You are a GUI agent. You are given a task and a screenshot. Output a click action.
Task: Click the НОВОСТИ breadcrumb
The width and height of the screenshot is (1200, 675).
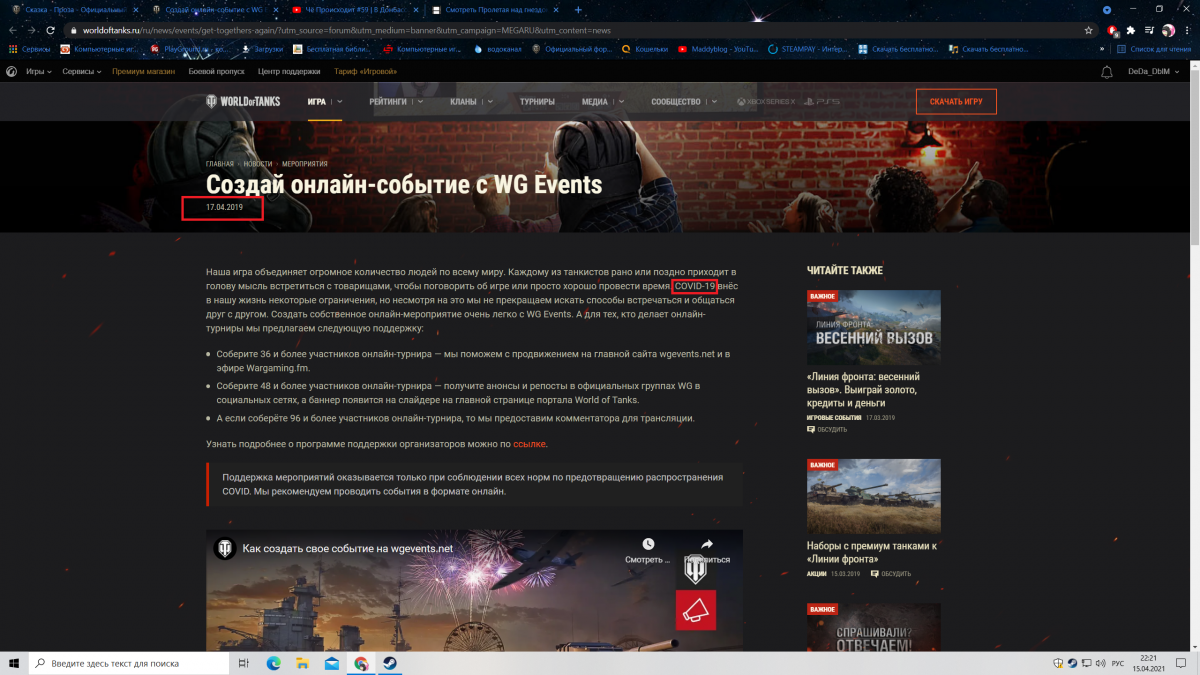coord(258,164)
